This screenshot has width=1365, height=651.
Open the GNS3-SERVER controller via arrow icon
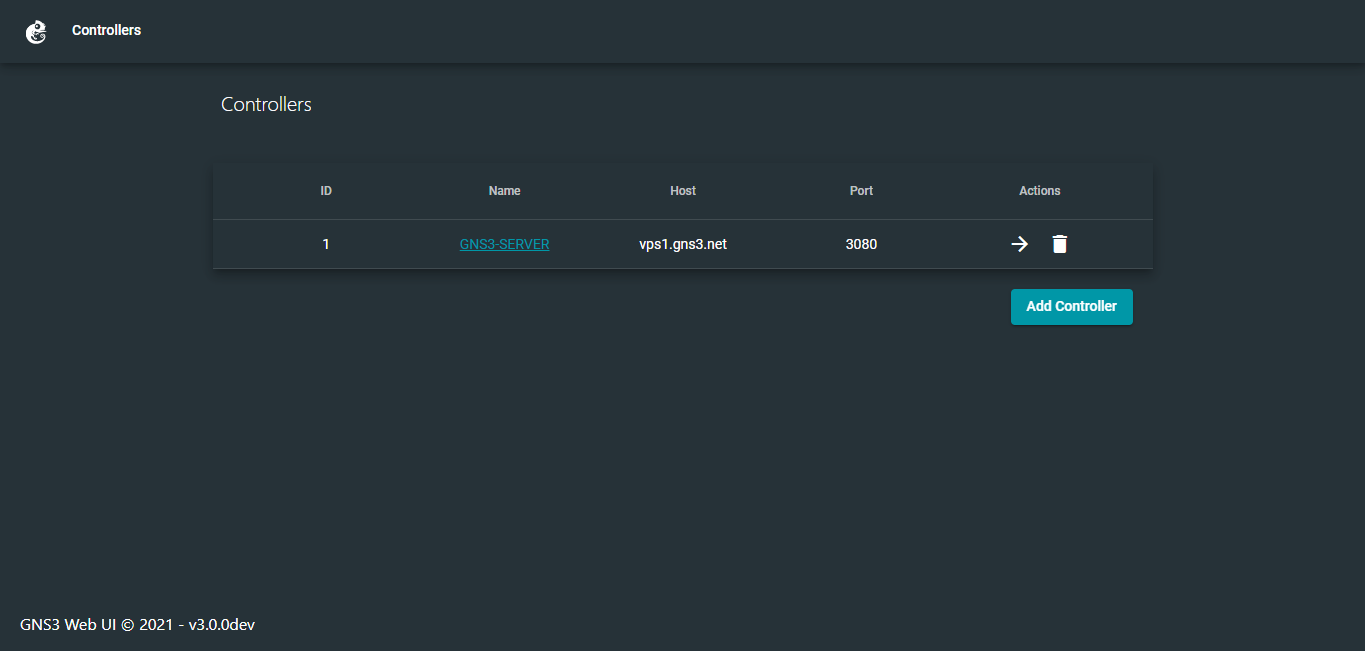coord(1019,243)
